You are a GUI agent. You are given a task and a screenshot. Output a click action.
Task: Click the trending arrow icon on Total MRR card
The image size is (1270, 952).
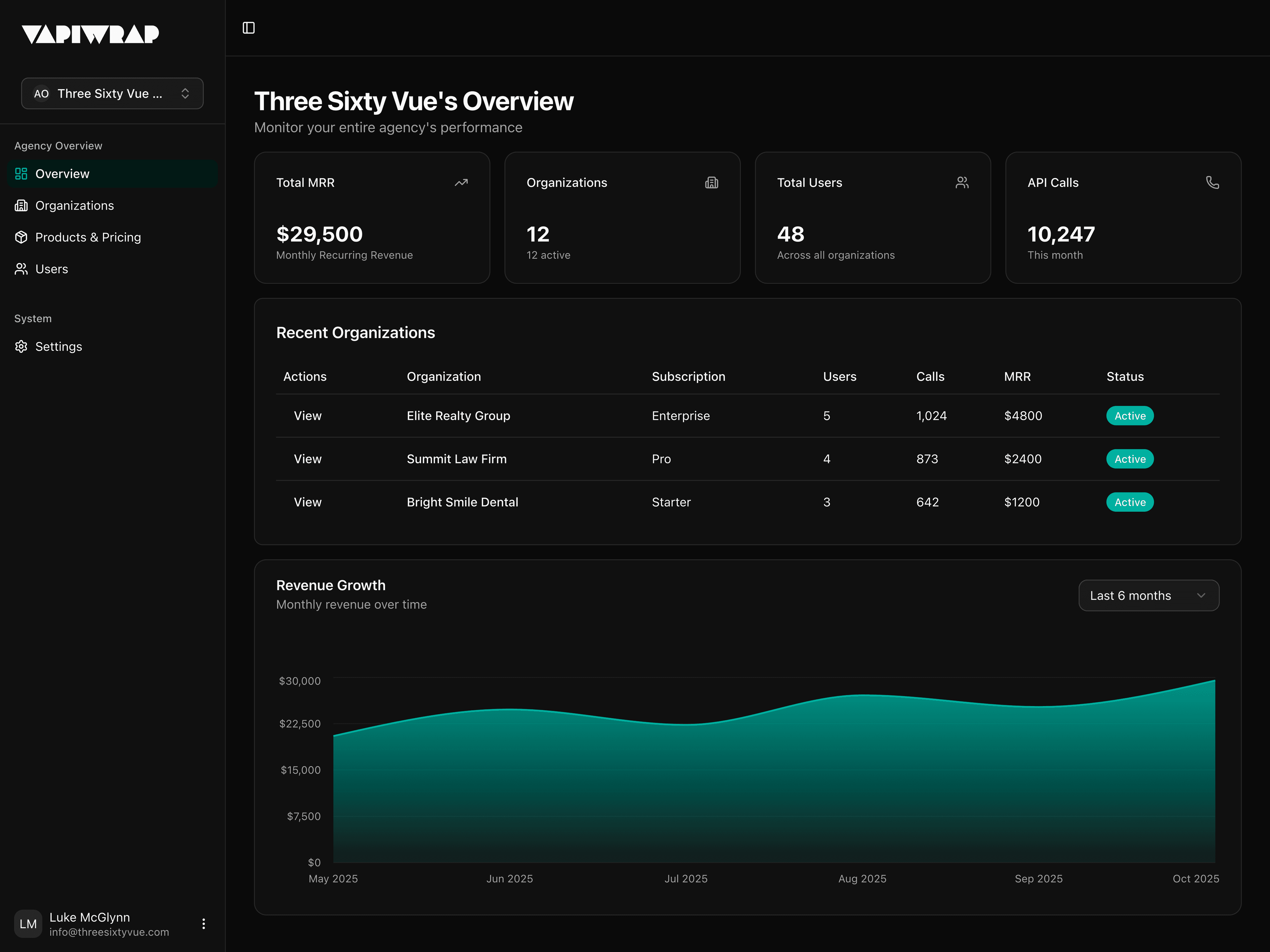[x=461, y=182]
